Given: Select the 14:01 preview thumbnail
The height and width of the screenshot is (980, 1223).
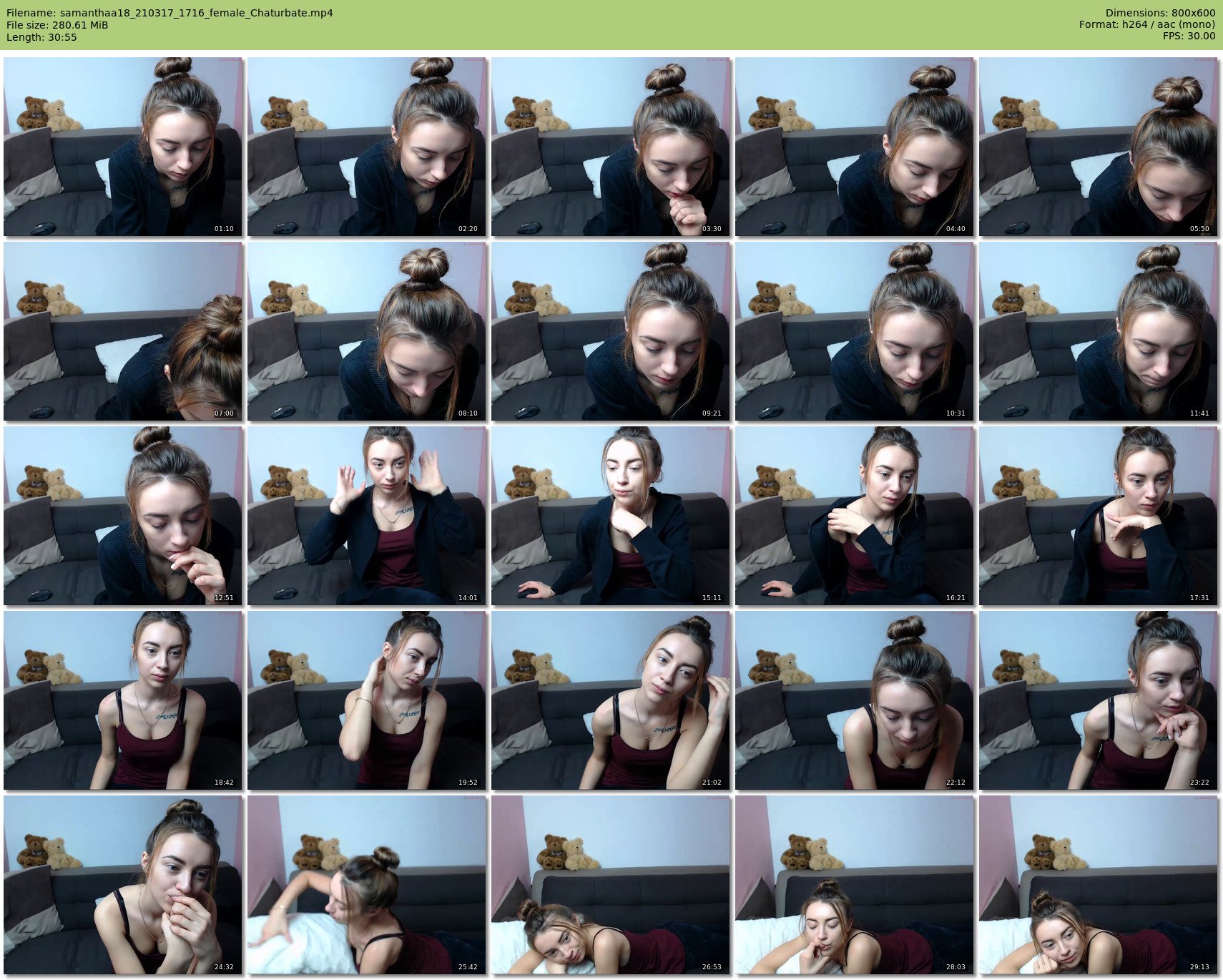Looking at the screenshot, I should click(367, 516).
